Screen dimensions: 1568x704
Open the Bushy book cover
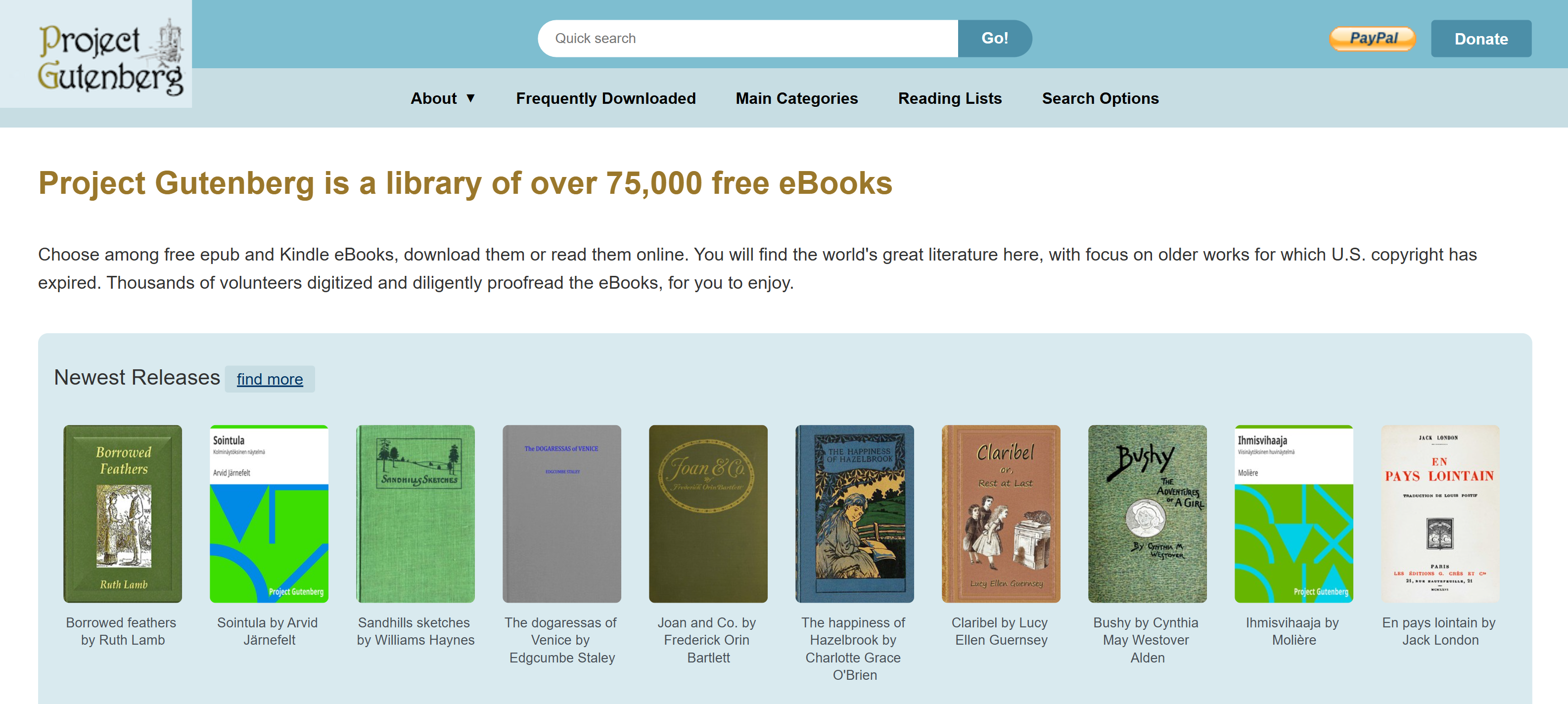[x=1147, y=513]
